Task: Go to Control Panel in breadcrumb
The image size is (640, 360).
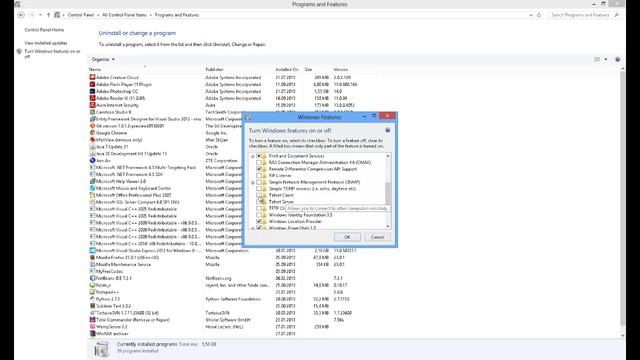Action: point(80,15)
